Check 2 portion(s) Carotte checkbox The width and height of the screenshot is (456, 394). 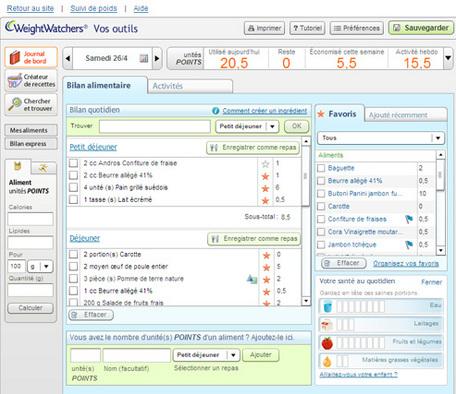73,254
